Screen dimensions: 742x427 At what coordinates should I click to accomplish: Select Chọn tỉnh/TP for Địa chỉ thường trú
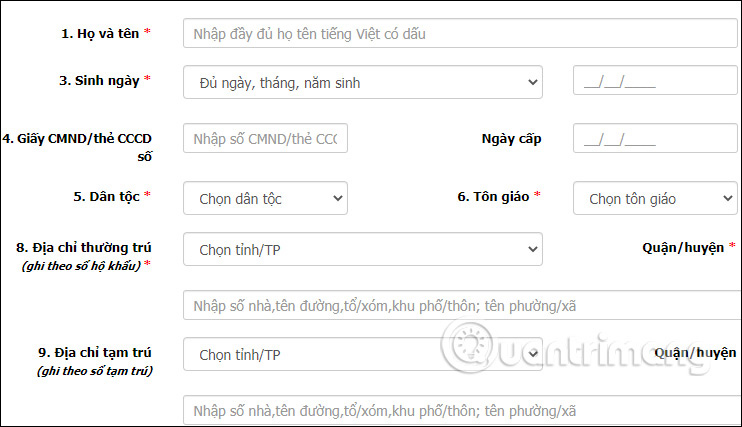(x=362, y=249)
